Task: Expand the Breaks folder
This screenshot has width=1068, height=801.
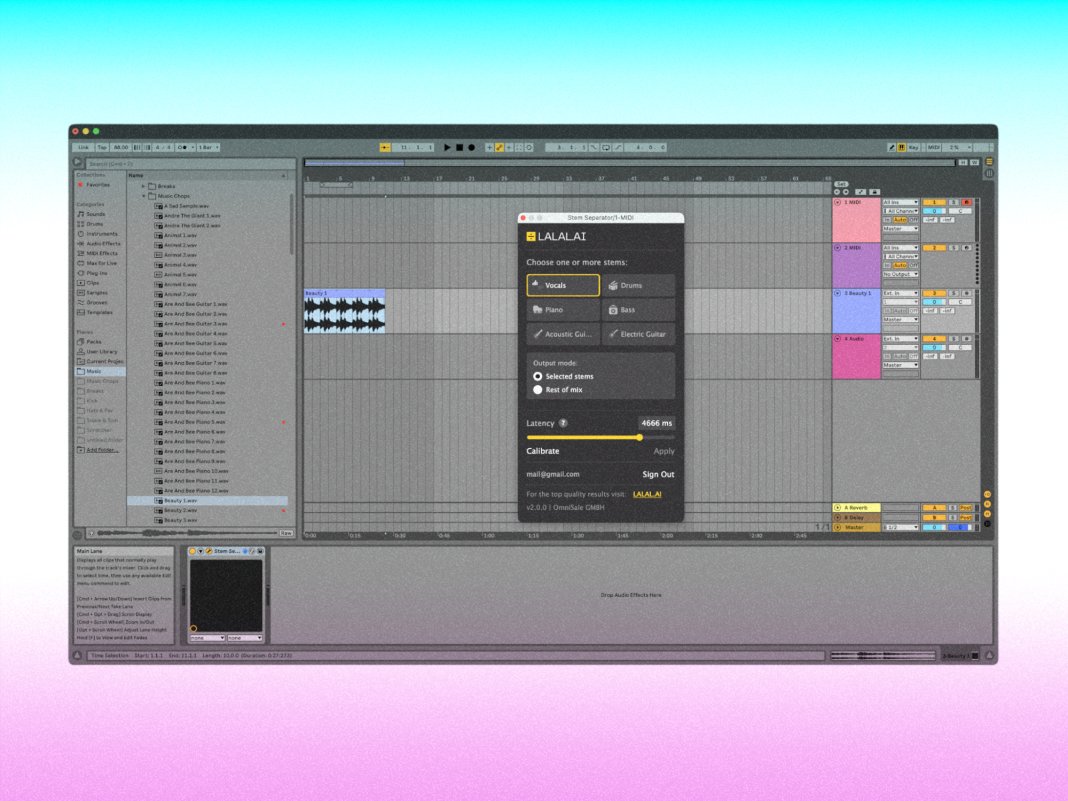Action: pyautogui.click(x=144, y=186)
